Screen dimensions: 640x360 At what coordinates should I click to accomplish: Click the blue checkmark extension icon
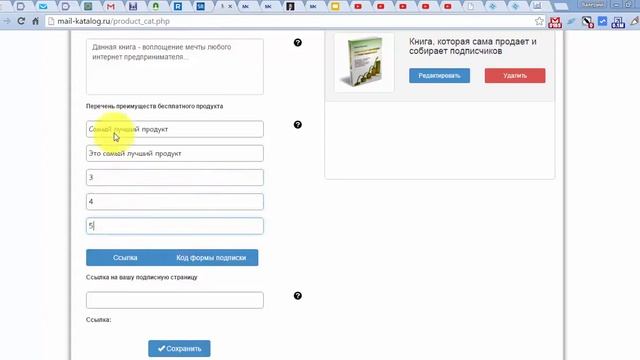602,21
